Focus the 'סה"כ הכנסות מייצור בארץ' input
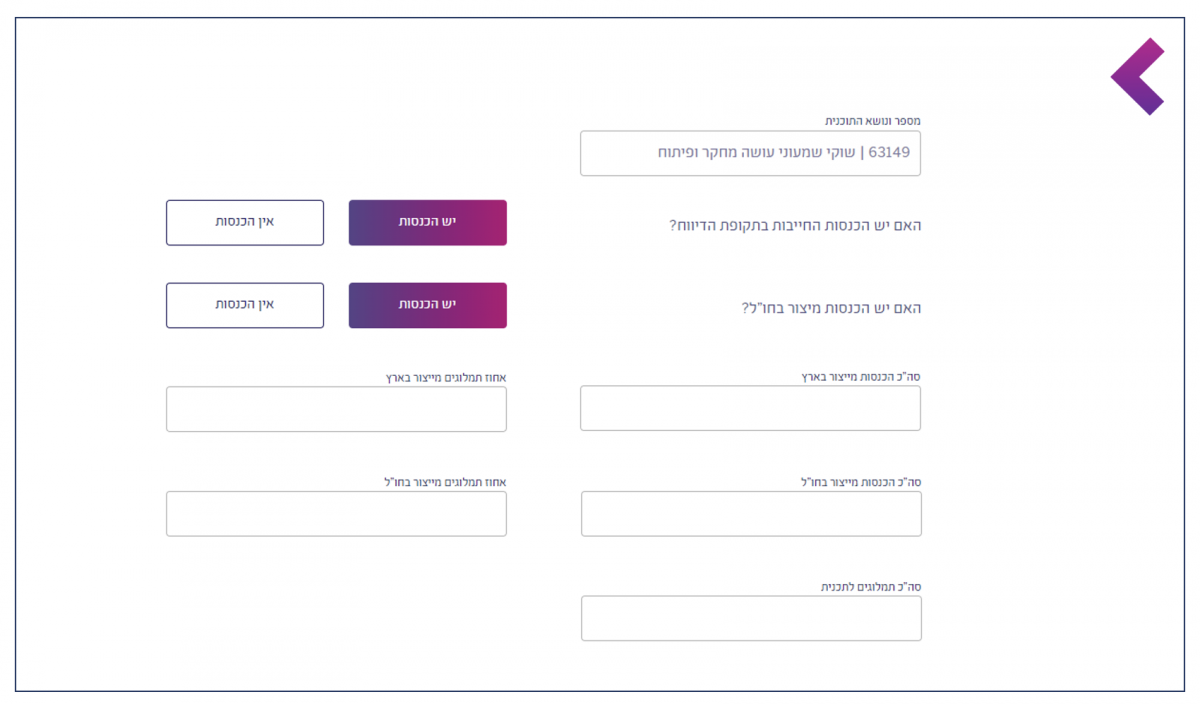1200x704 pixels. coord(750,408)
